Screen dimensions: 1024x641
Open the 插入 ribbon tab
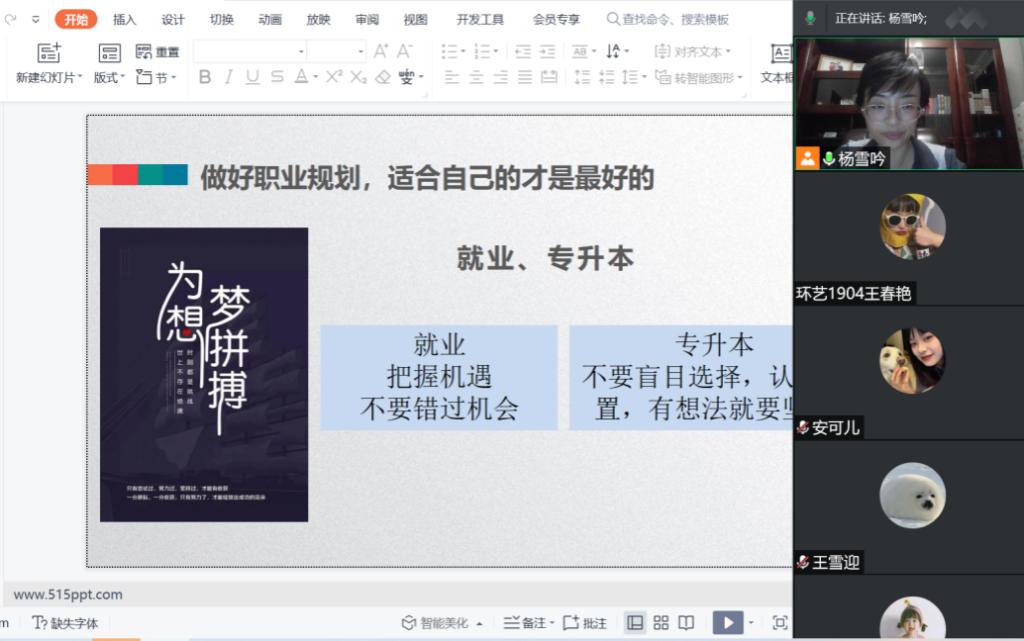point(124,19)
